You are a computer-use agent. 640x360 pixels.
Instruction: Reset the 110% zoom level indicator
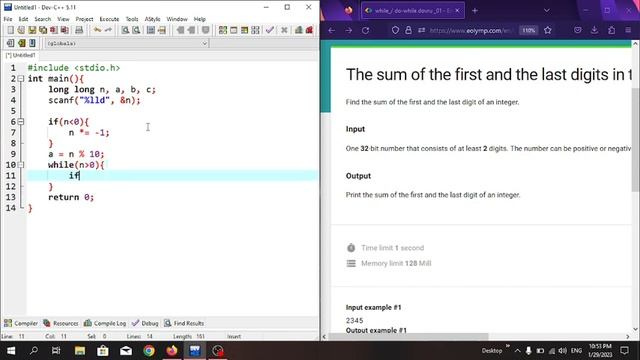[529, 30]
